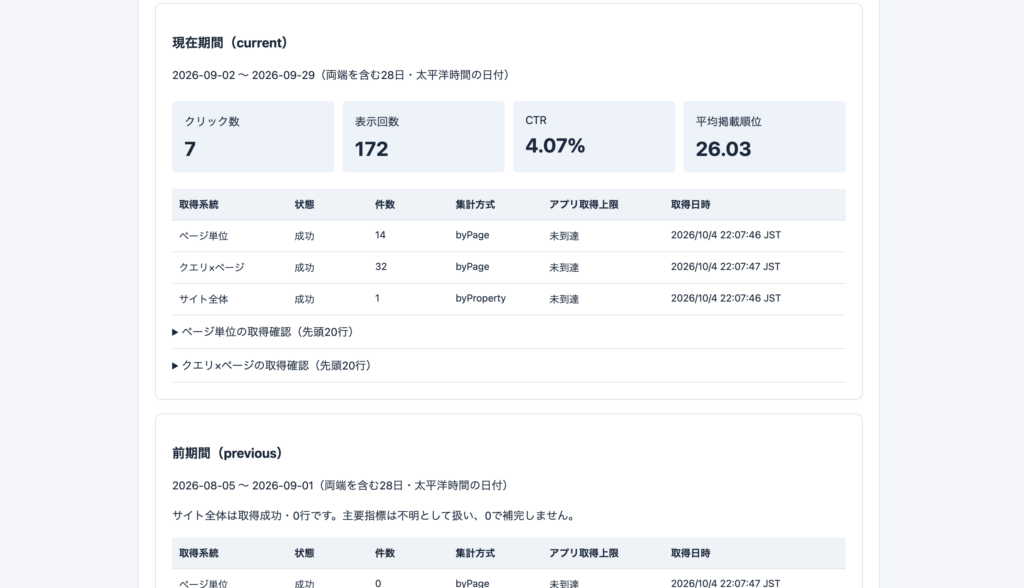This screenshot has width=1024, height=588.
Task: Click 集計方式 header in previous period table
Action: [475, 553]
